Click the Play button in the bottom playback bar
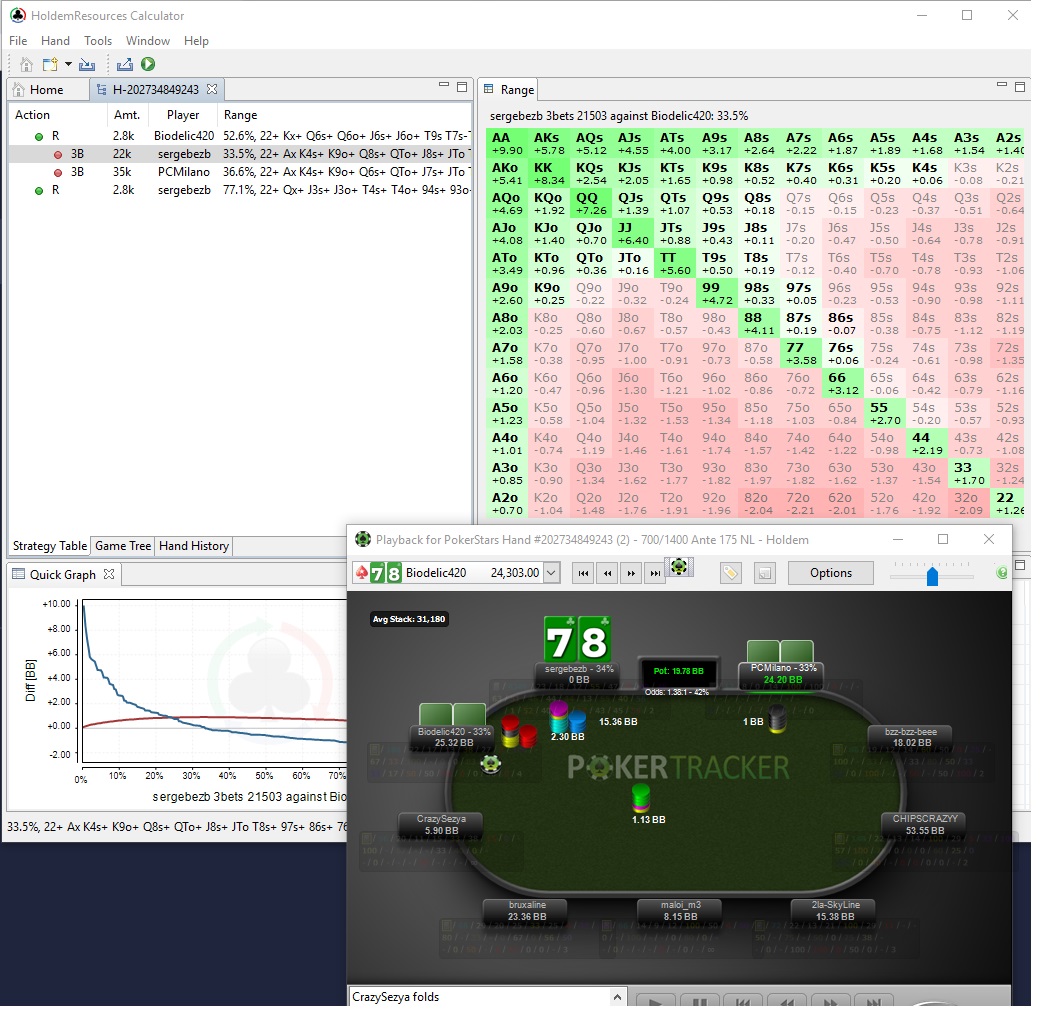 point(655,1001)
